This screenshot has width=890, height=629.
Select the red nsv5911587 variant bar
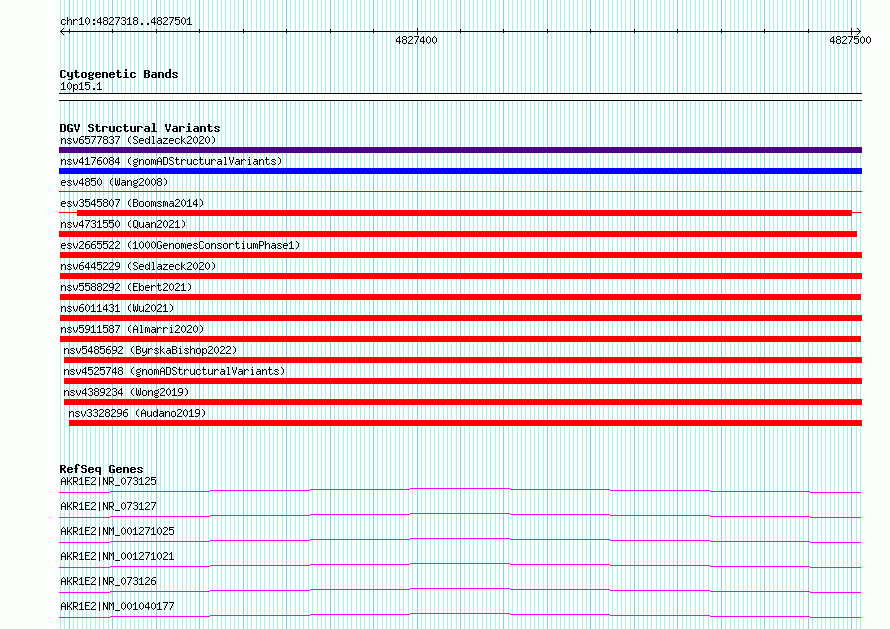tap(460, 339)
